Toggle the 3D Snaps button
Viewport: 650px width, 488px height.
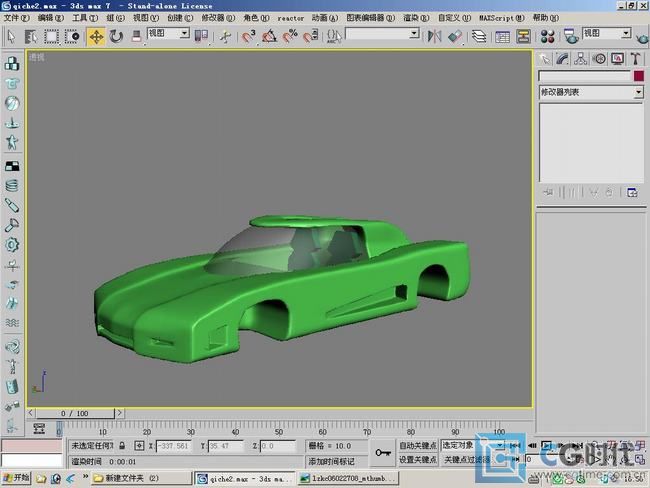(x=249, y=36)
